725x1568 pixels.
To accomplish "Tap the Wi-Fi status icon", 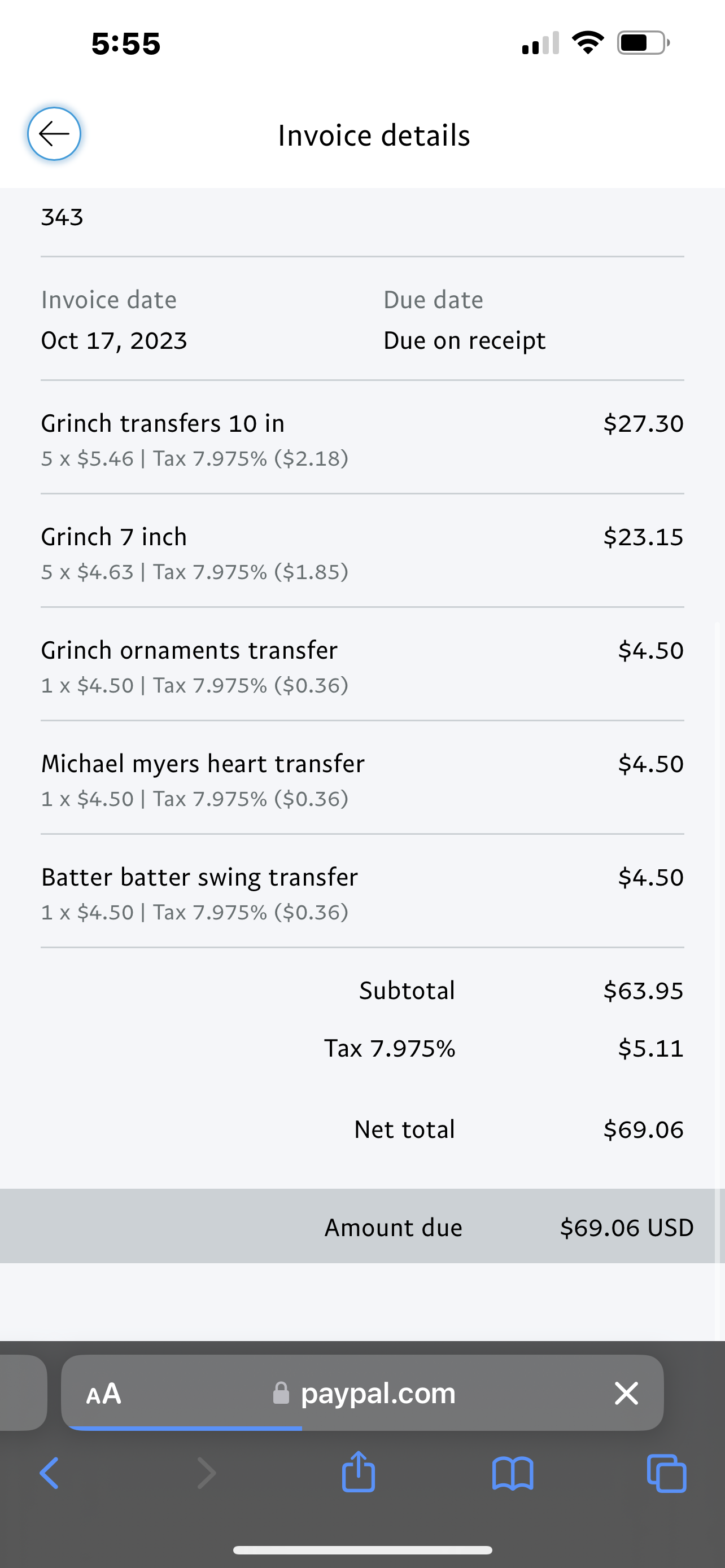I will 587,42.
